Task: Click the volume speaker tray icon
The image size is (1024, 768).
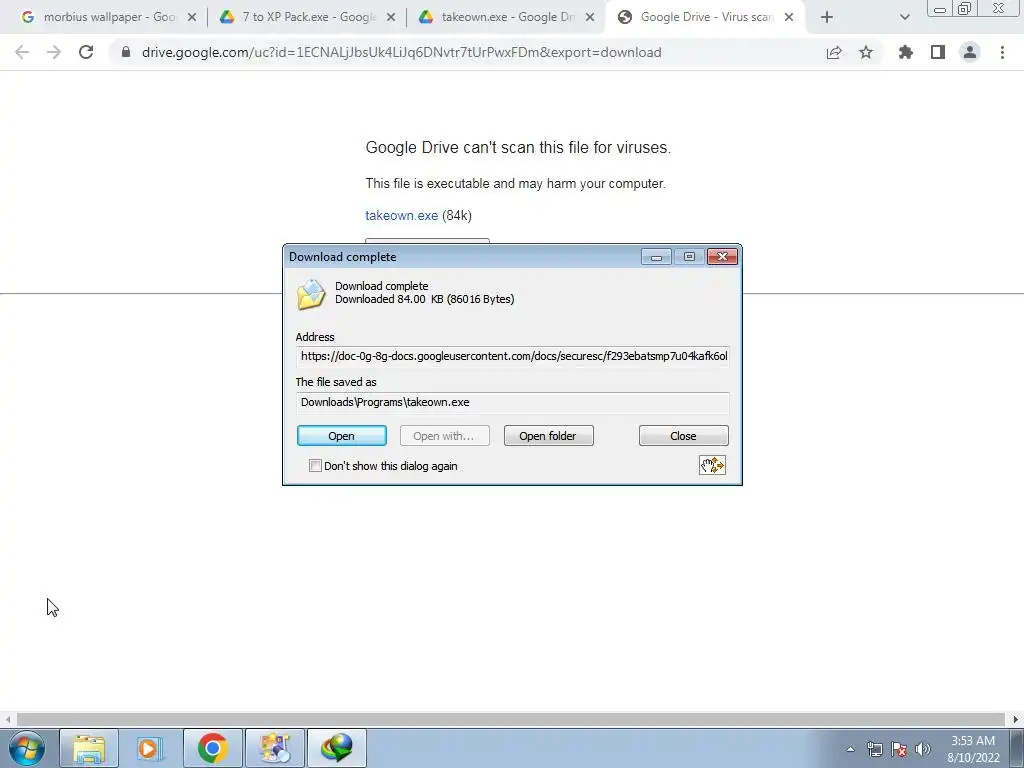Action: point(923,749)
